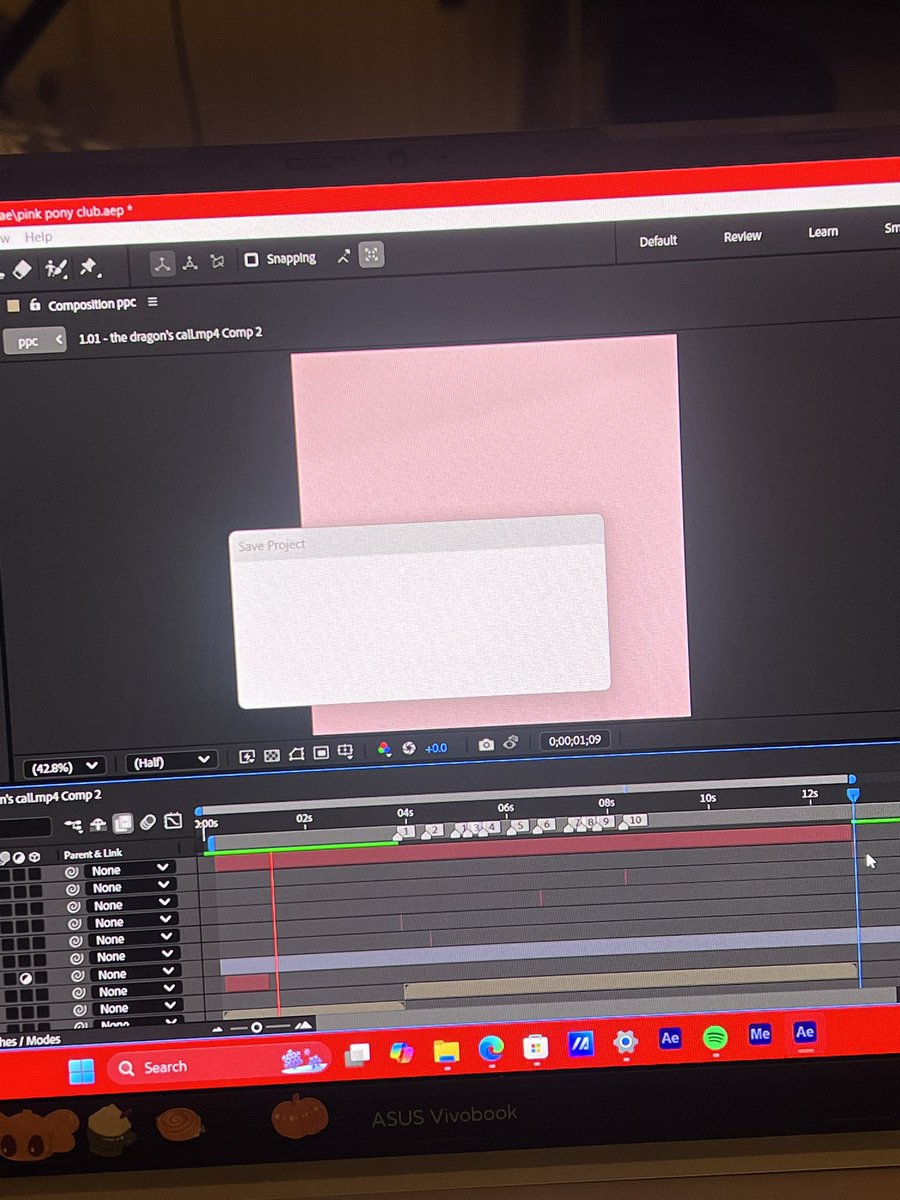Open the (Half) resolution dropdown
The image size is (900, 1200).
pyautogui.click(x=171, y=762)
